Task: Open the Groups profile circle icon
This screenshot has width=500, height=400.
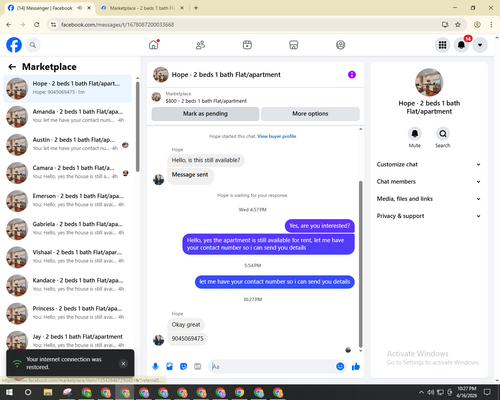Action: [x=340, y=45]
